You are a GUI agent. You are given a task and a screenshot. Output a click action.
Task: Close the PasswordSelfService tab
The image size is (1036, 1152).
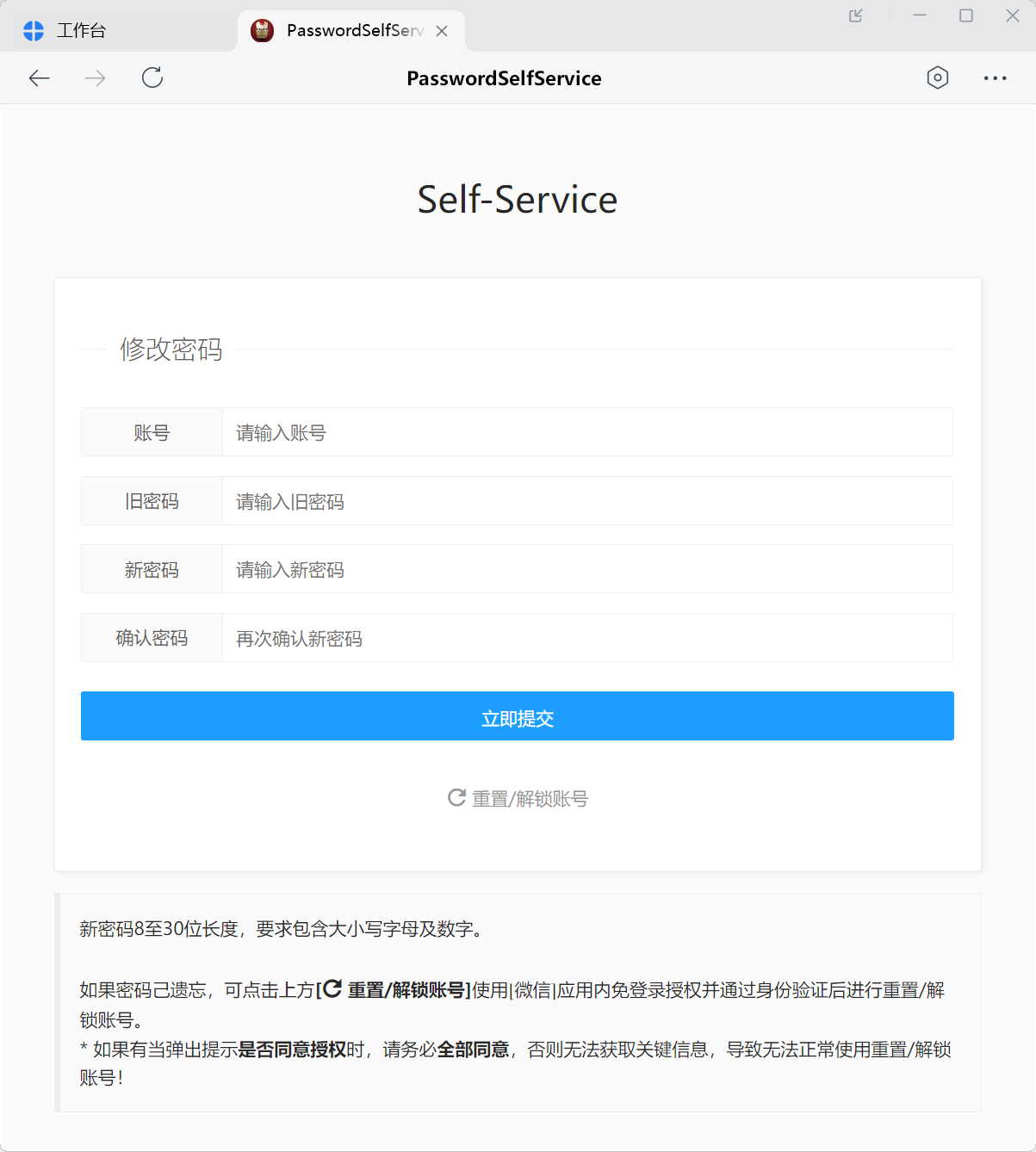442,30
